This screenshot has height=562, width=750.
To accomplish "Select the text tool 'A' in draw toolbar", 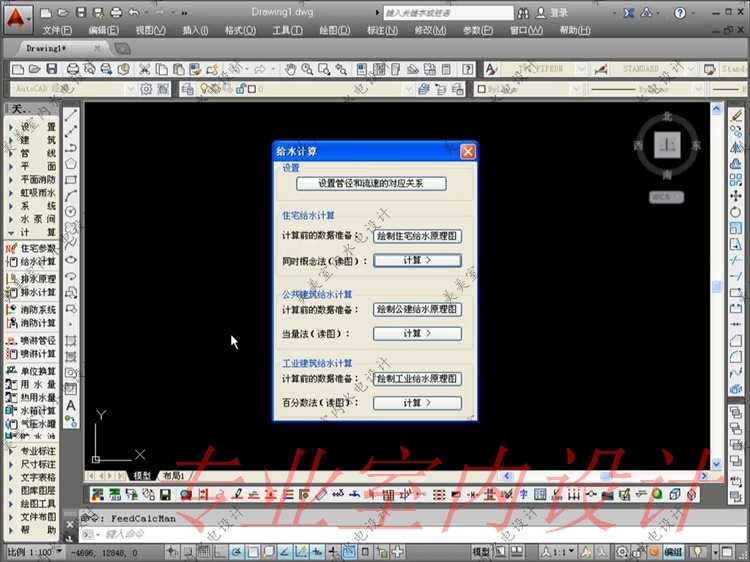I will click(x=71, y=406).
